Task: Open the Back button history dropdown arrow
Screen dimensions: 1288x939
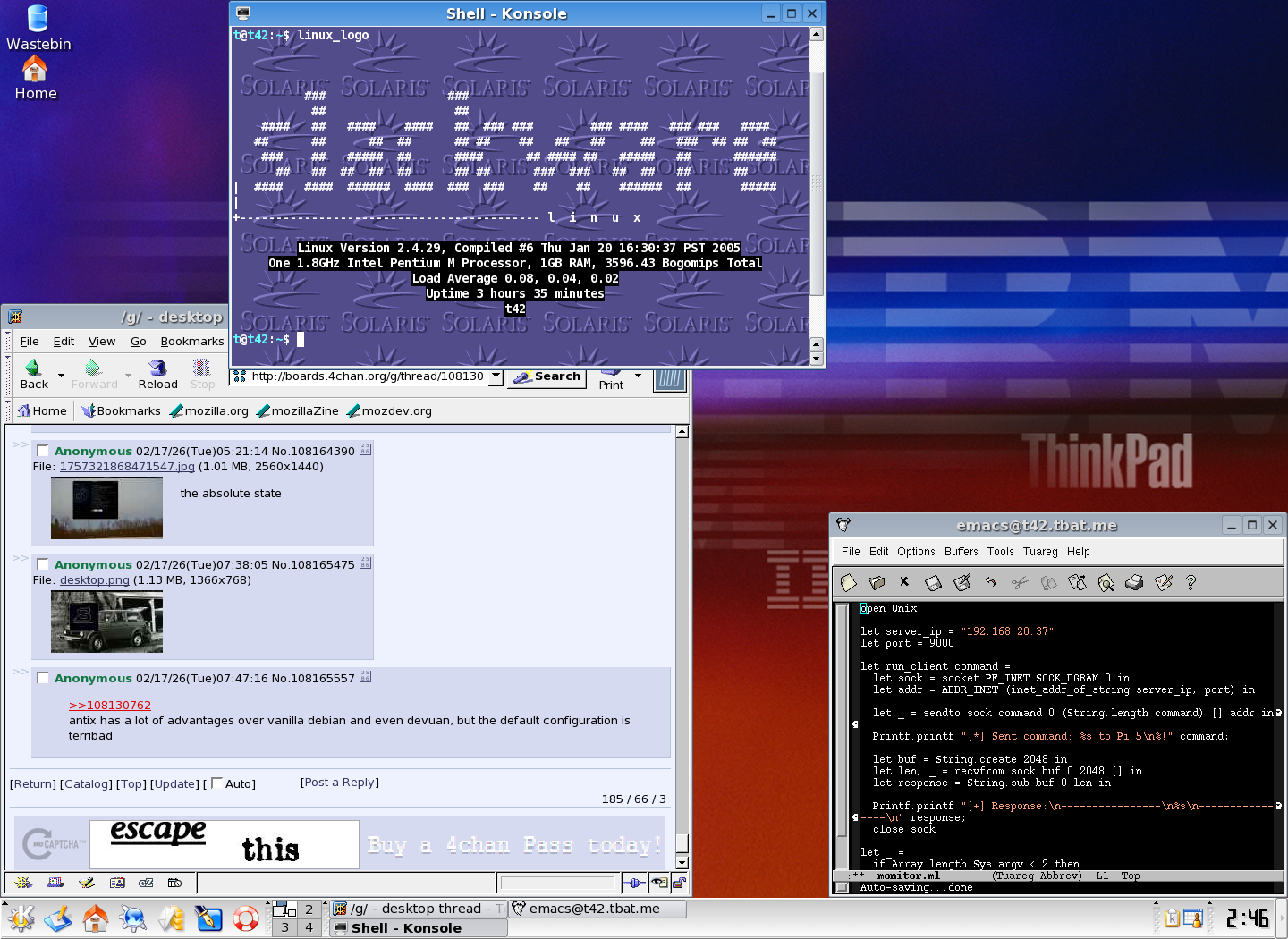Action: 61,376
